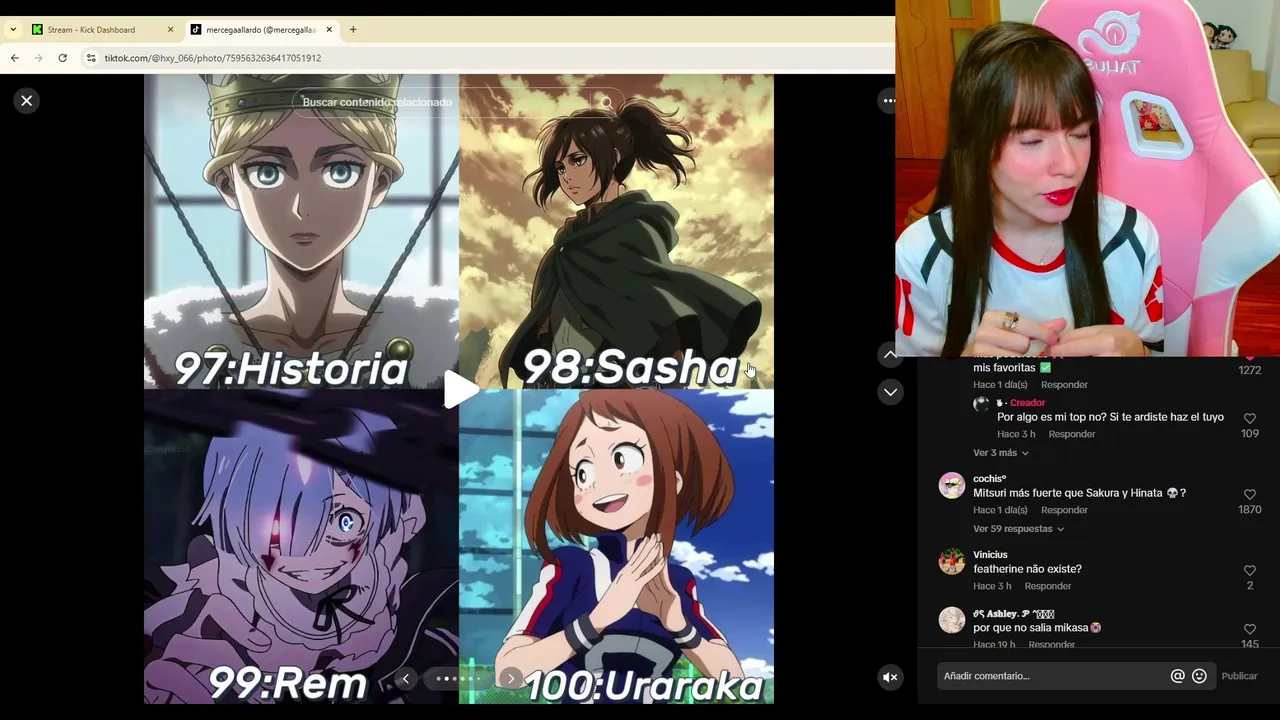This screenshot has width=1280, height=720.
Task: Click the '99:Rem' image panel
Action: point(301,546)
